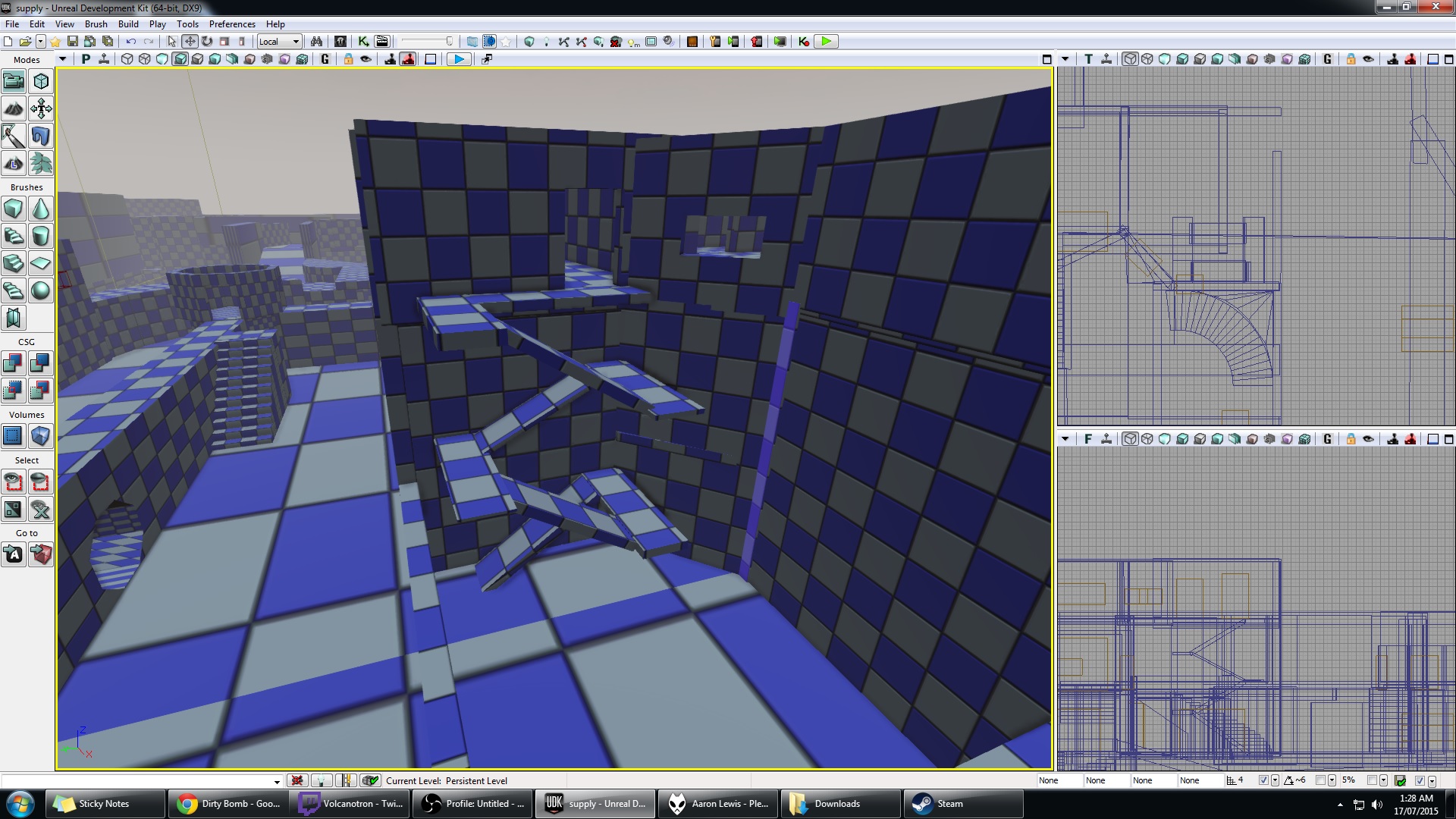Open UnrealKismet editor from toolbar
Screen dimensions: 1456x819
coord(363,41)
